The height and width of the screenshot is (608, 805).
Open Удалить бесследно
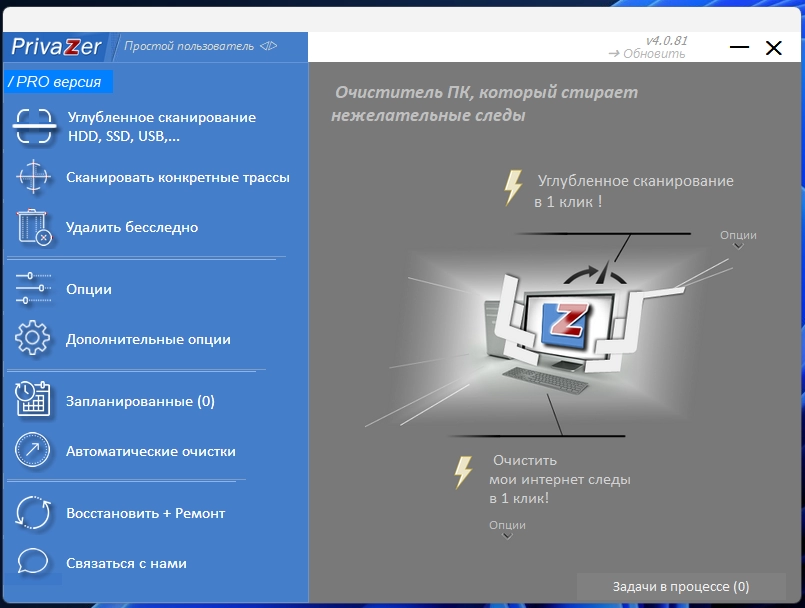(x=132, y=227)
